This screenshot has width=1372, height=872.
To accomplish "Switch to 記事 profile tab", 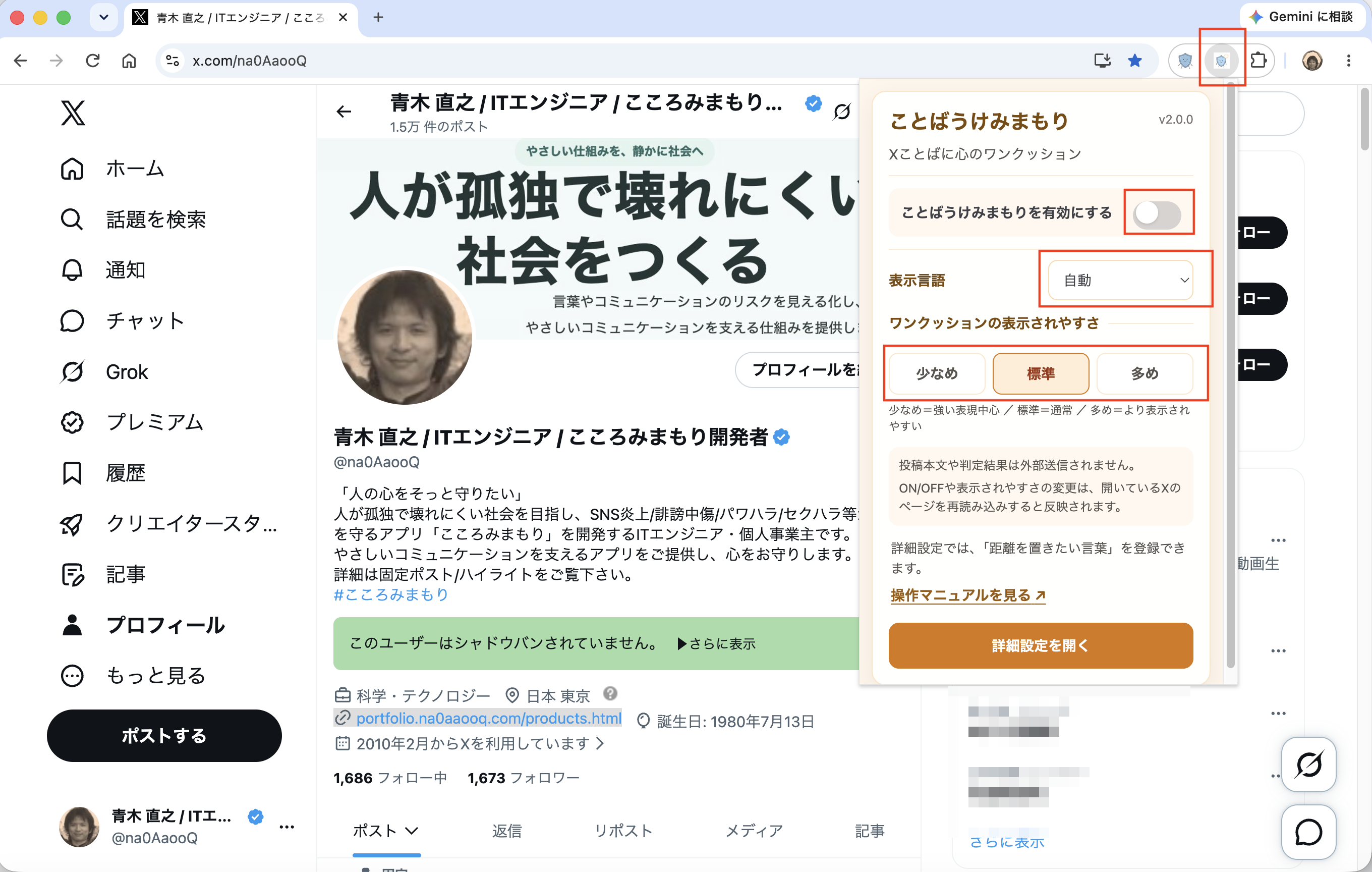I will click(870, 831).
